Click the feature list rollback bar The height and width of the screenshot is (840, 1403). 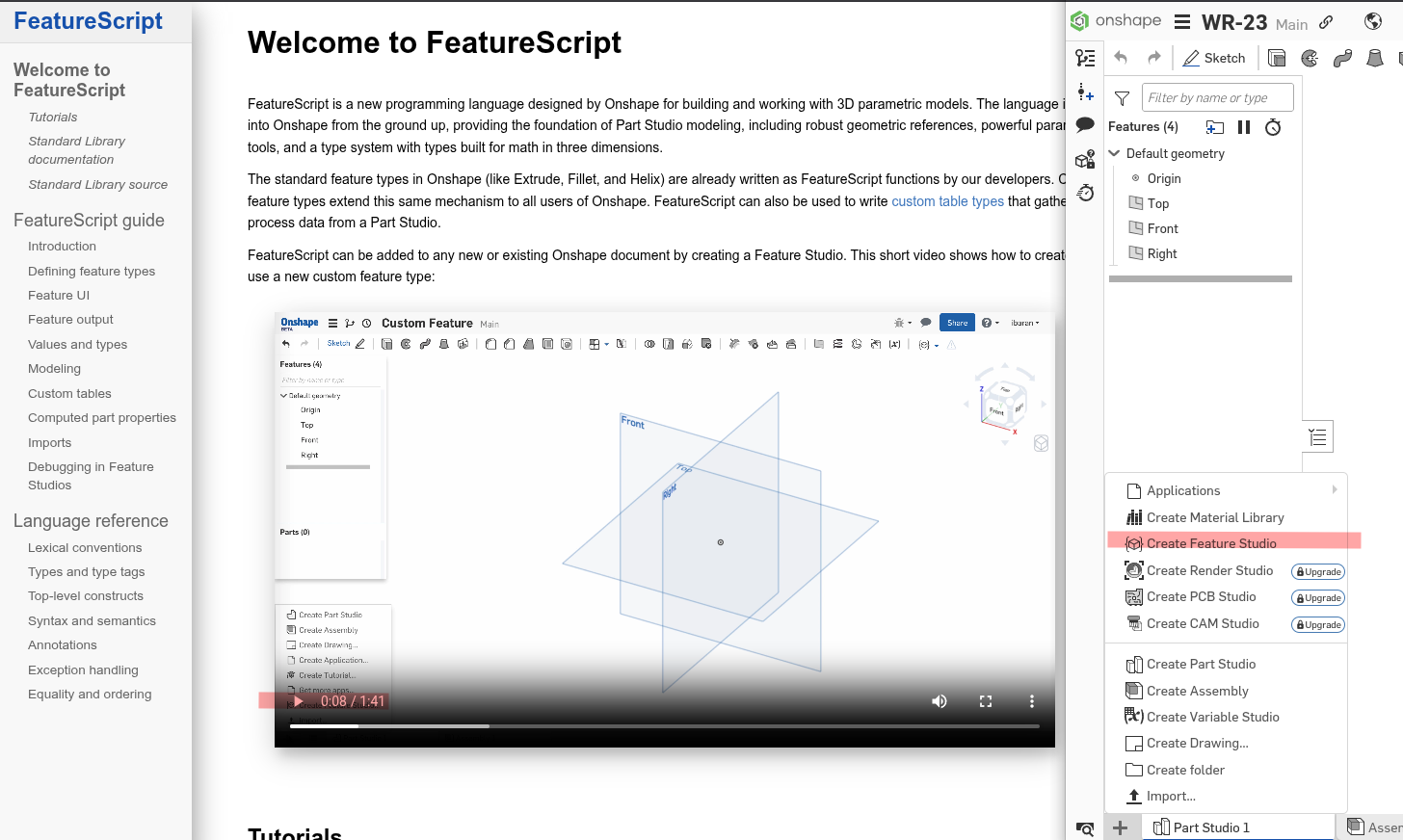[x=1201, y=279]
